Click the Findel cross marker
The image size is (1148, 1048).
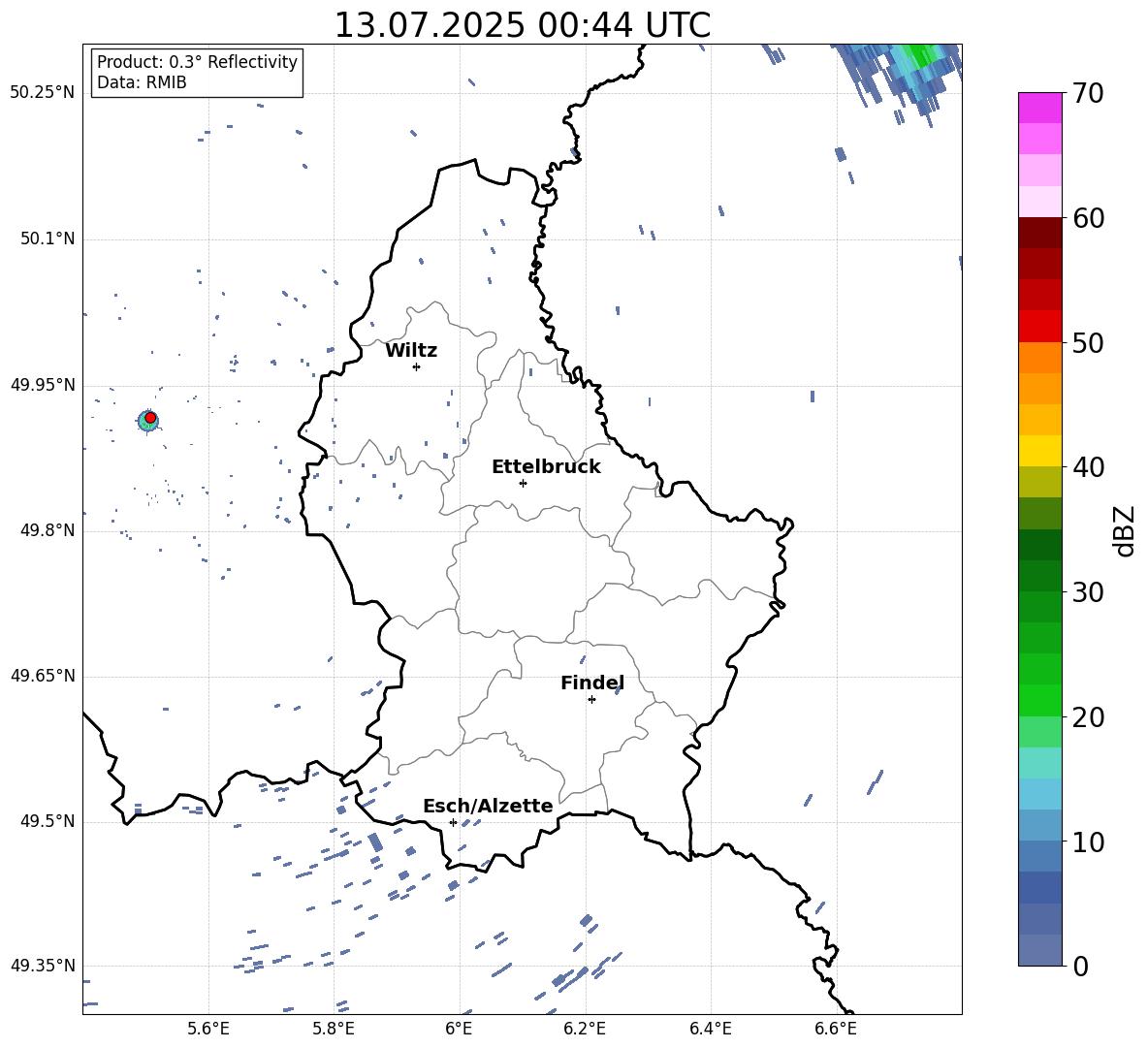pos(591,700)
